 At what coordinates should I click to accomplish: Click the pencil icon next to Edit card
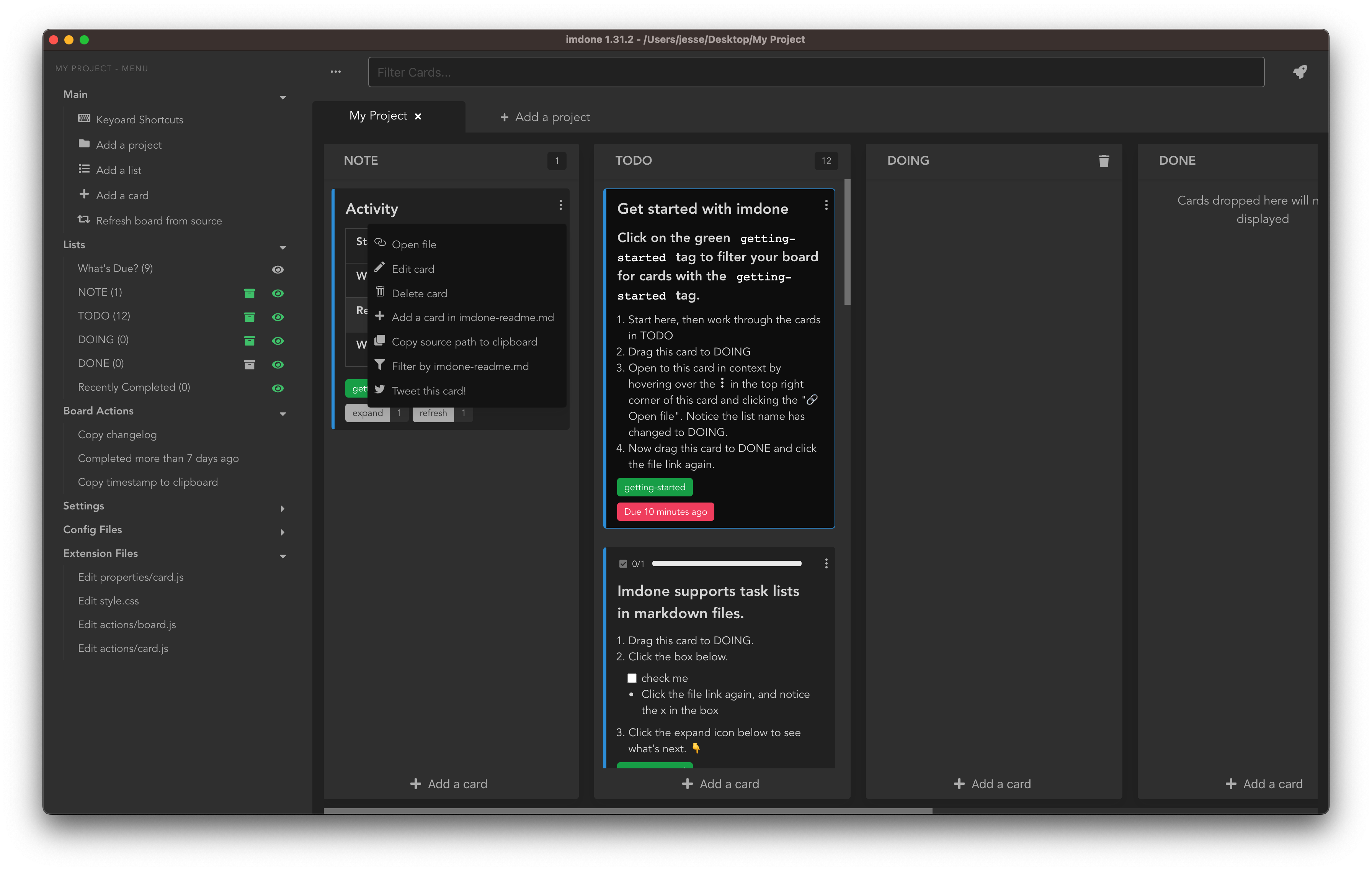coord(379,267)
